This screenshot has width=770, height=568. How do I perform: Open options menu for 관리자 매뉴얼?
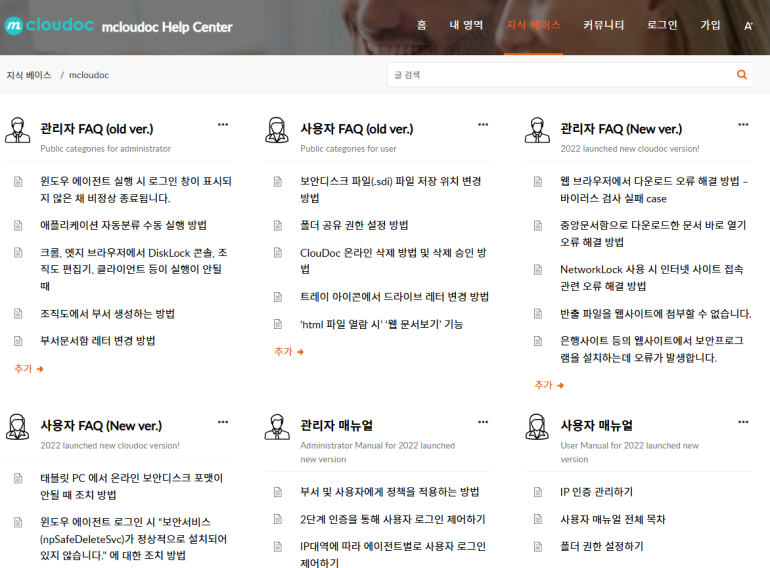point(483,422)
